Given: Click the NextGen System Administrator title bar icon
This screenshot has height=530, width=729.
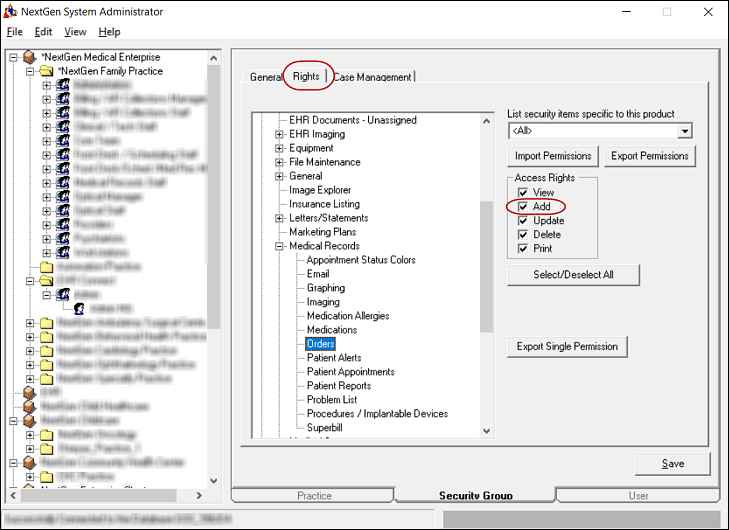Looking at the screenshot, I should point(10,11).
